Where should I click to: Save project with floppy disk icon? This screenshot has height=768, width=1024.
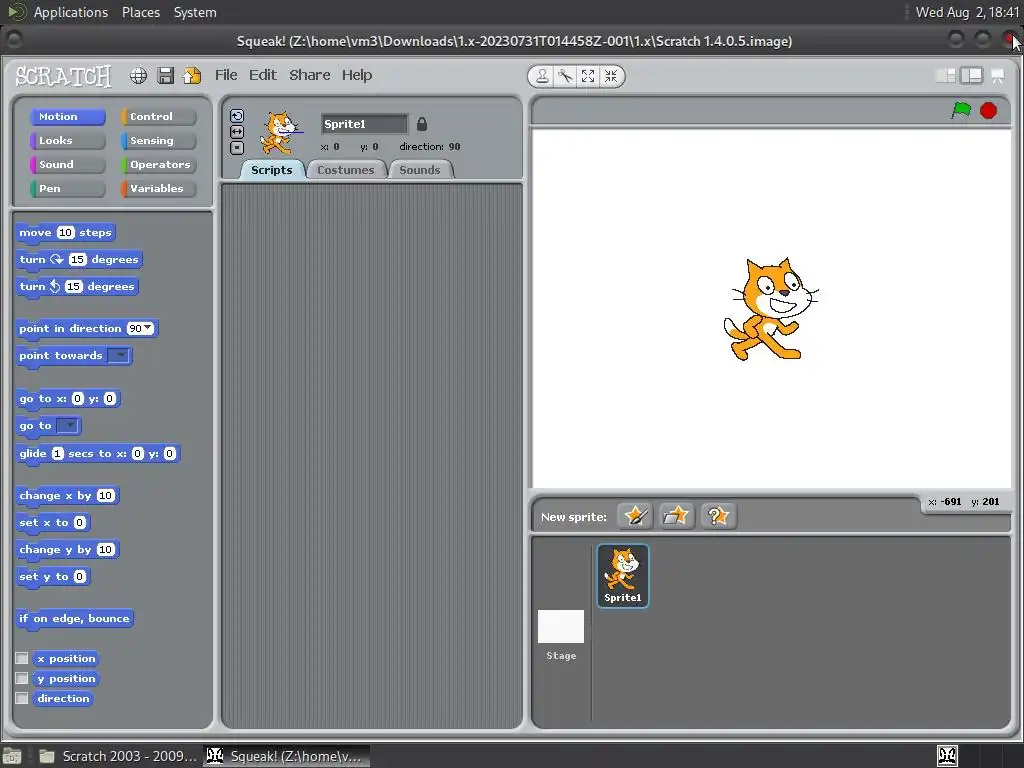click(166, 76)
